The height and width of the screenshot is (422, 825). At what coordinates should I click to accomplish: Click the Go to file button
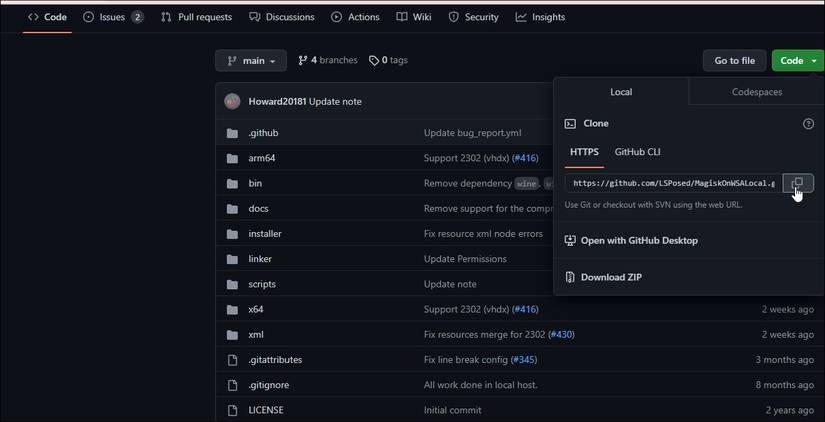(x=734, y=61)
